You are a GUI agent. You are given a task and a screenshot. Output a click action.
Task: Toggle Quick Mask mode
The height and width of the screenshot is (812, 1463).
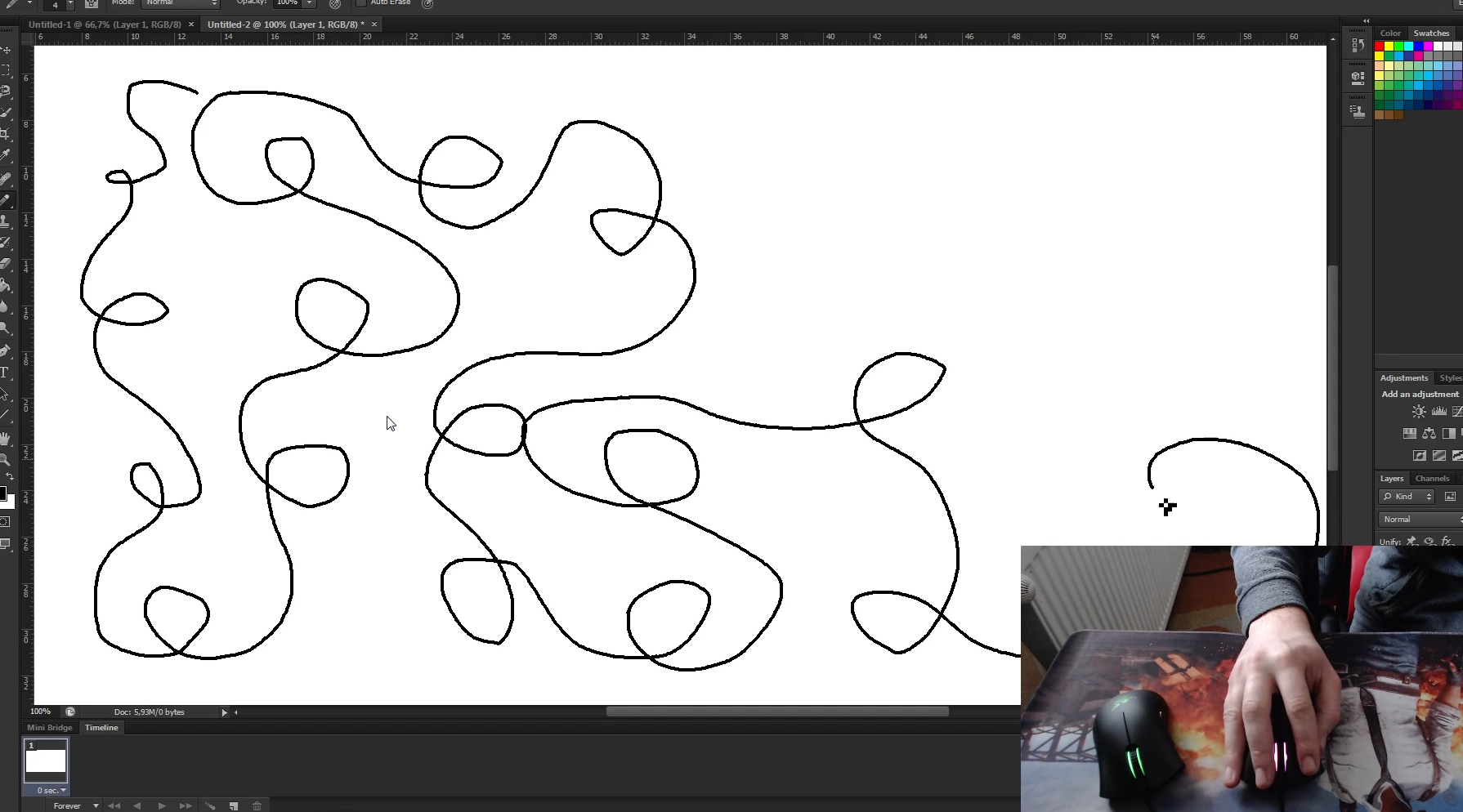(6, 521)
